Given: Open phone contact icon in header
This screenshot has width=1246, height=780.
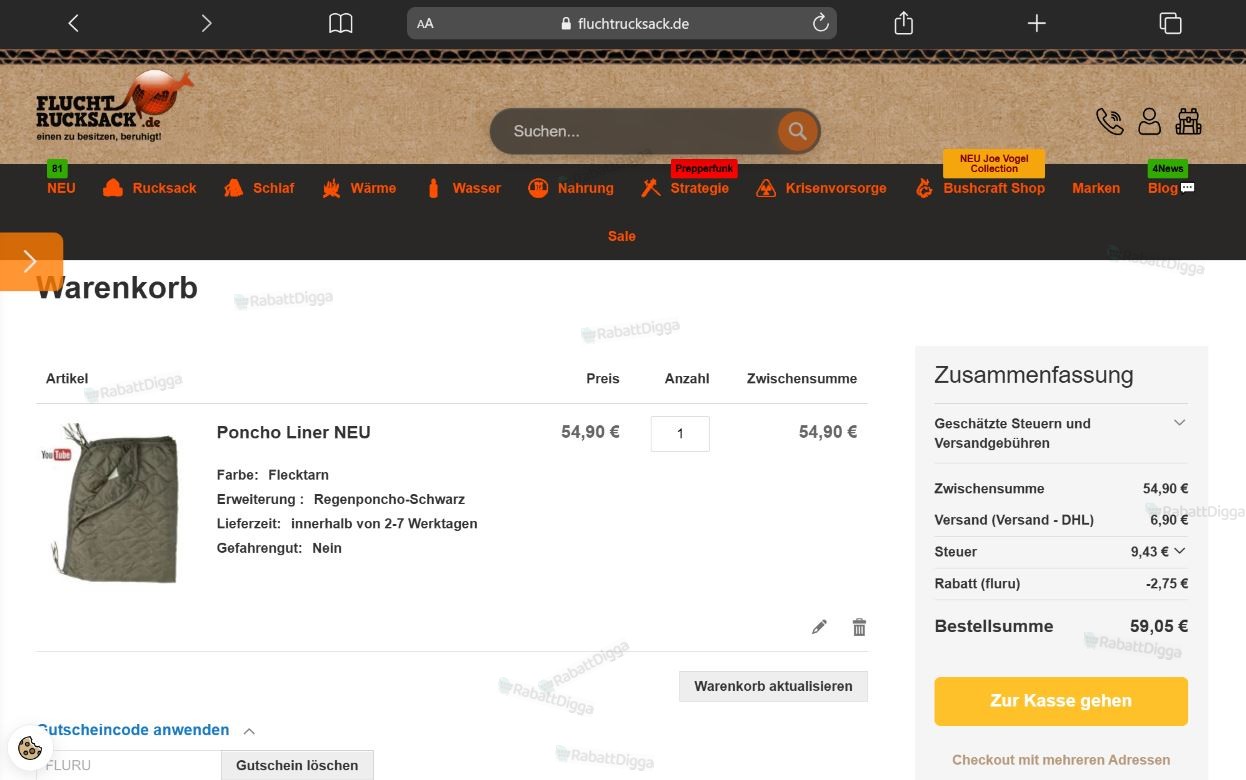Looking at the screenshot, I should point(1110,121).
